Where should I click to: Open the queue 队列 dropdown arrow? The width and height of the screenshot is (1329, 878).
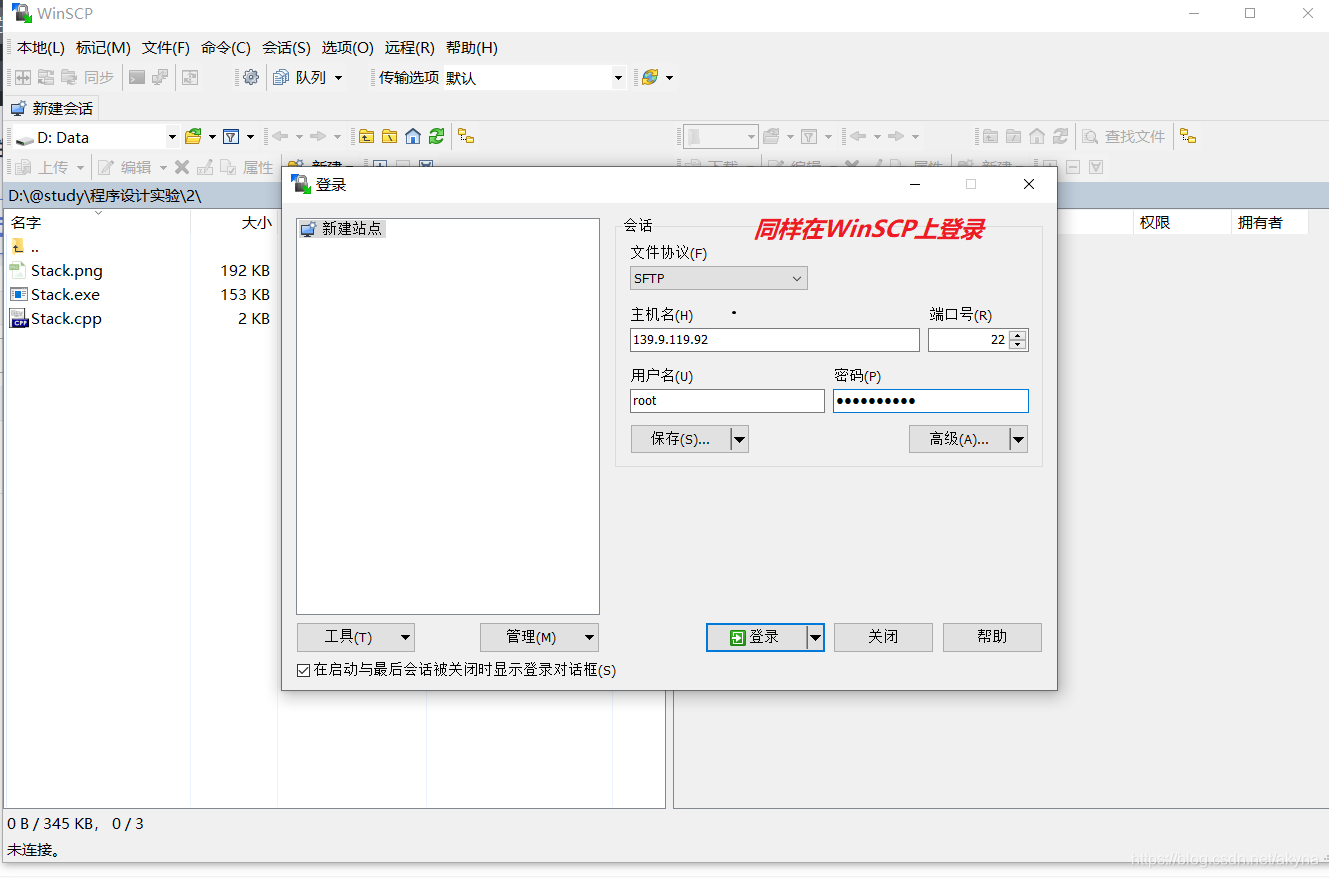[x=338, y=77]
